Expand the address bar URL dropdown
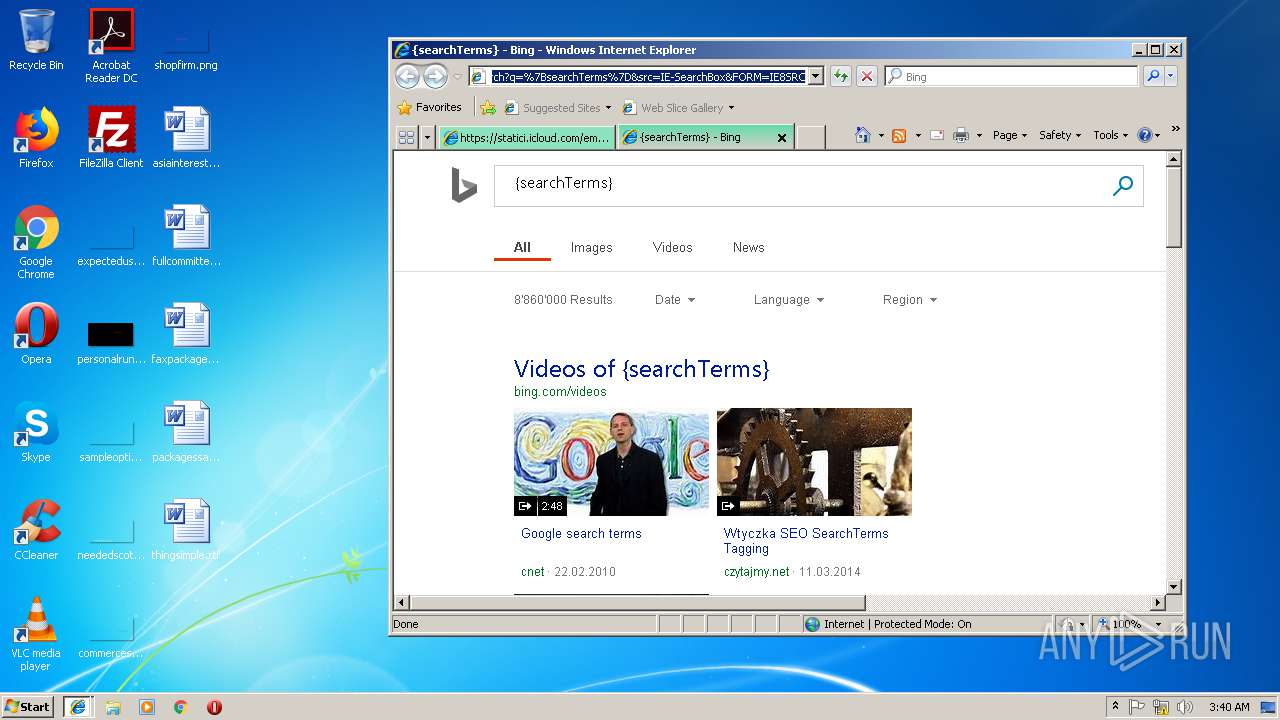 [x=816, y=76]
